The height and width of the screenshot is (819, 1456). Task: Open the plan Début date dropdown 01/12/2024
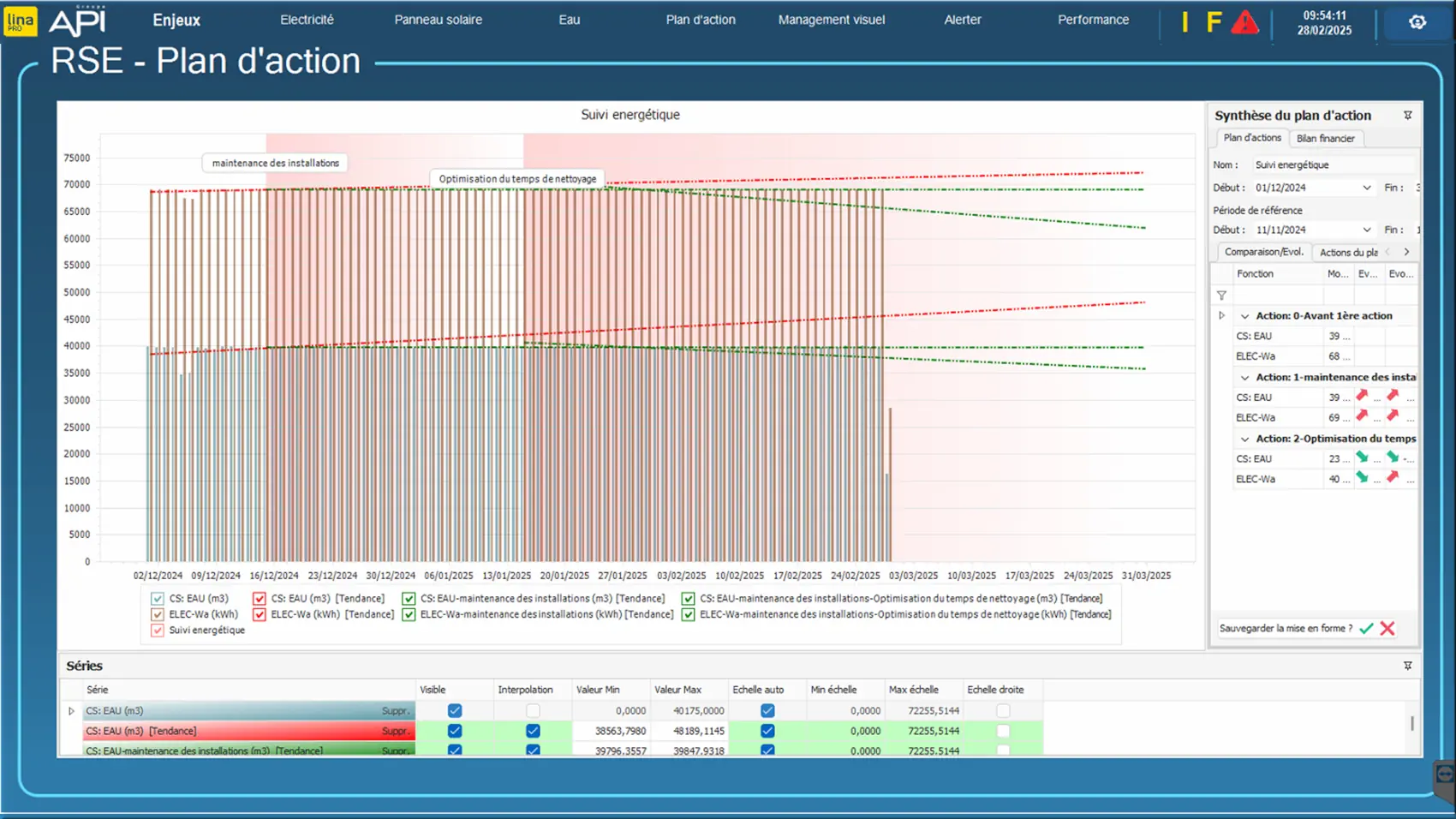coord(1366,188)
